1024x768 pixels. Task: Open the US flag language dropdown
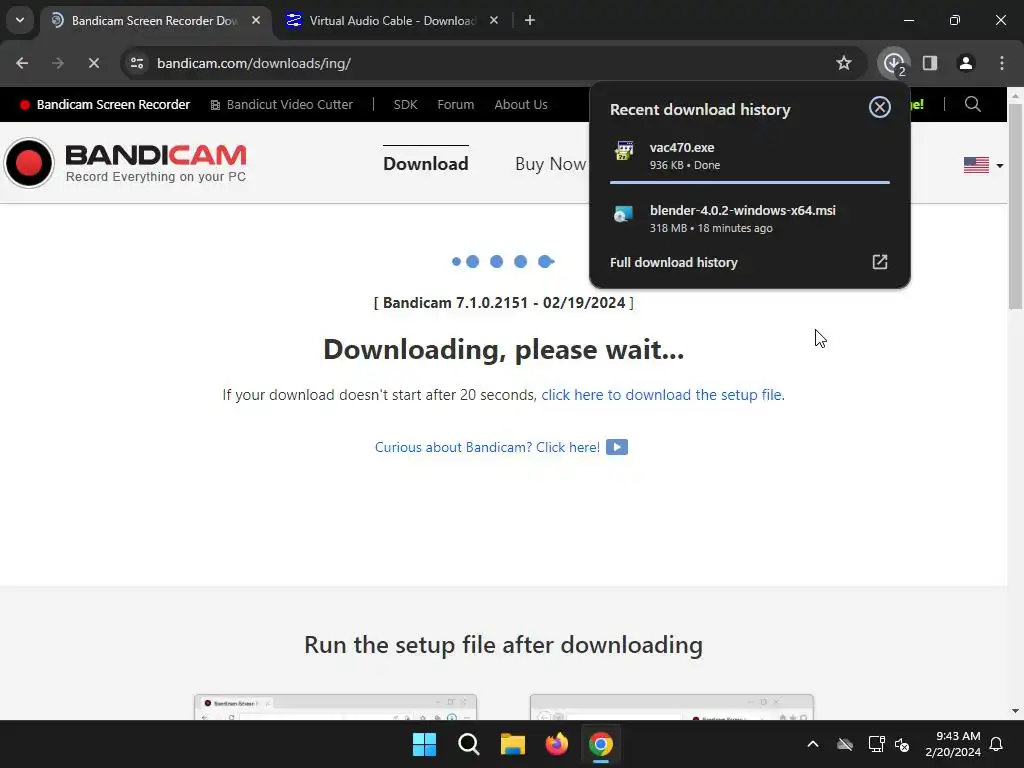[x=984, y=165]
